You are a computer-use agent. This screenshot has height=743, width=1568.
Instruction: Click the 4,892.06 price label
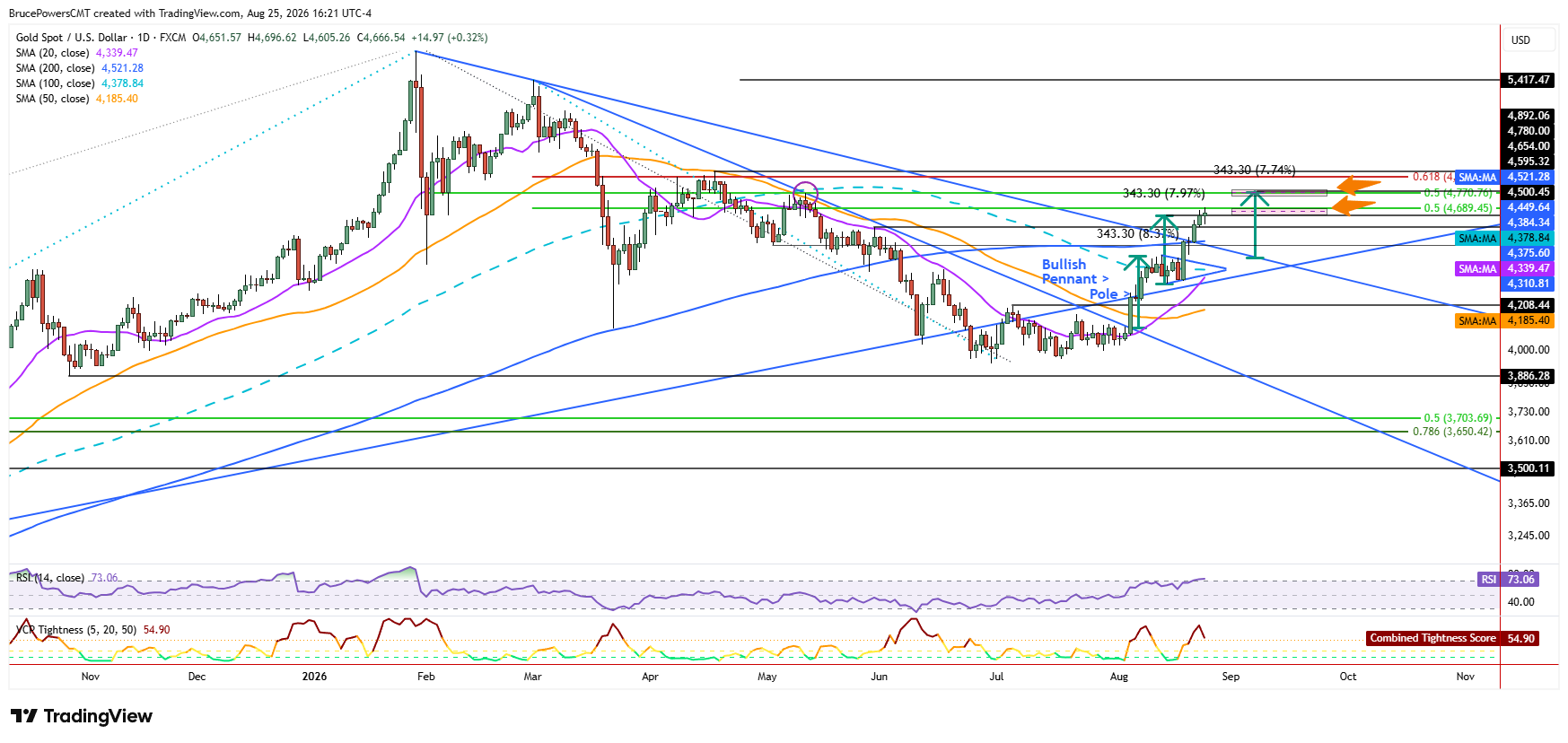[x=1529, y=116]
